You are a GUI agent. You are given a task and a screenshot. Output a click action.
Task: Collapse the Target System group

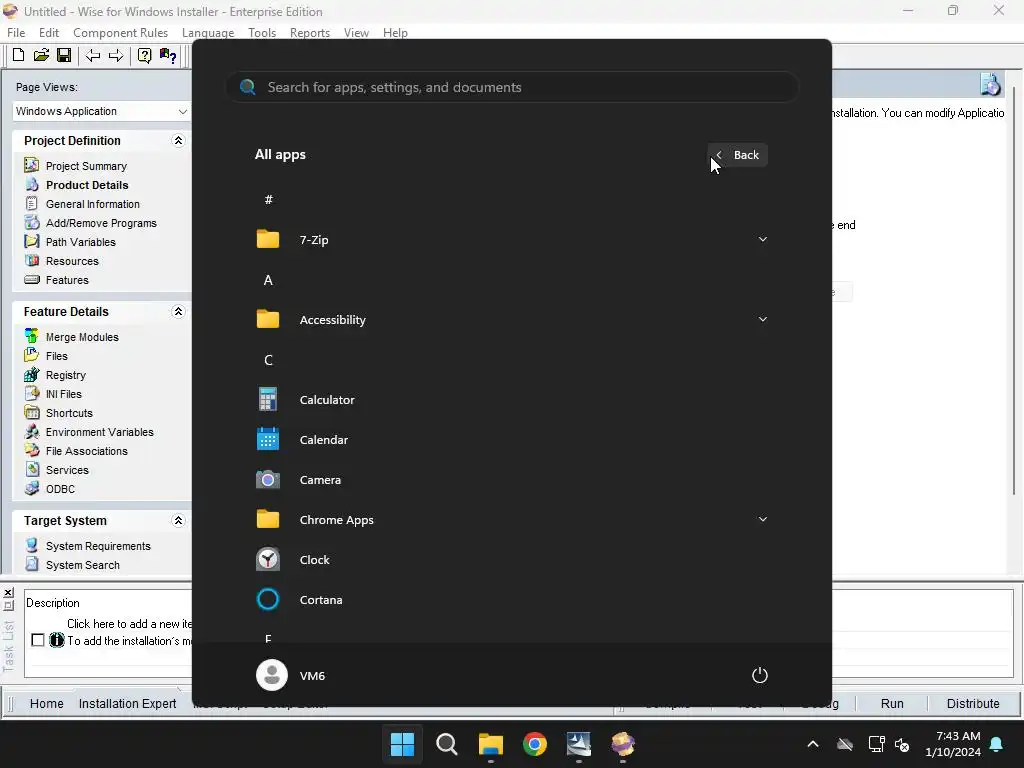(178, 520)
